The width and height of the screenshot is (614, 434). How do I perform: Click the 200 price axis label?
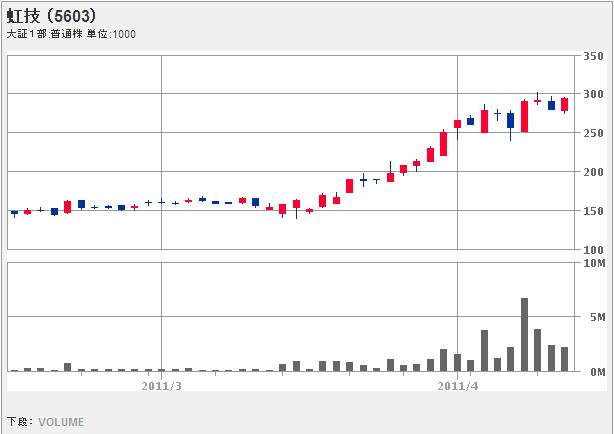(593, 173)
